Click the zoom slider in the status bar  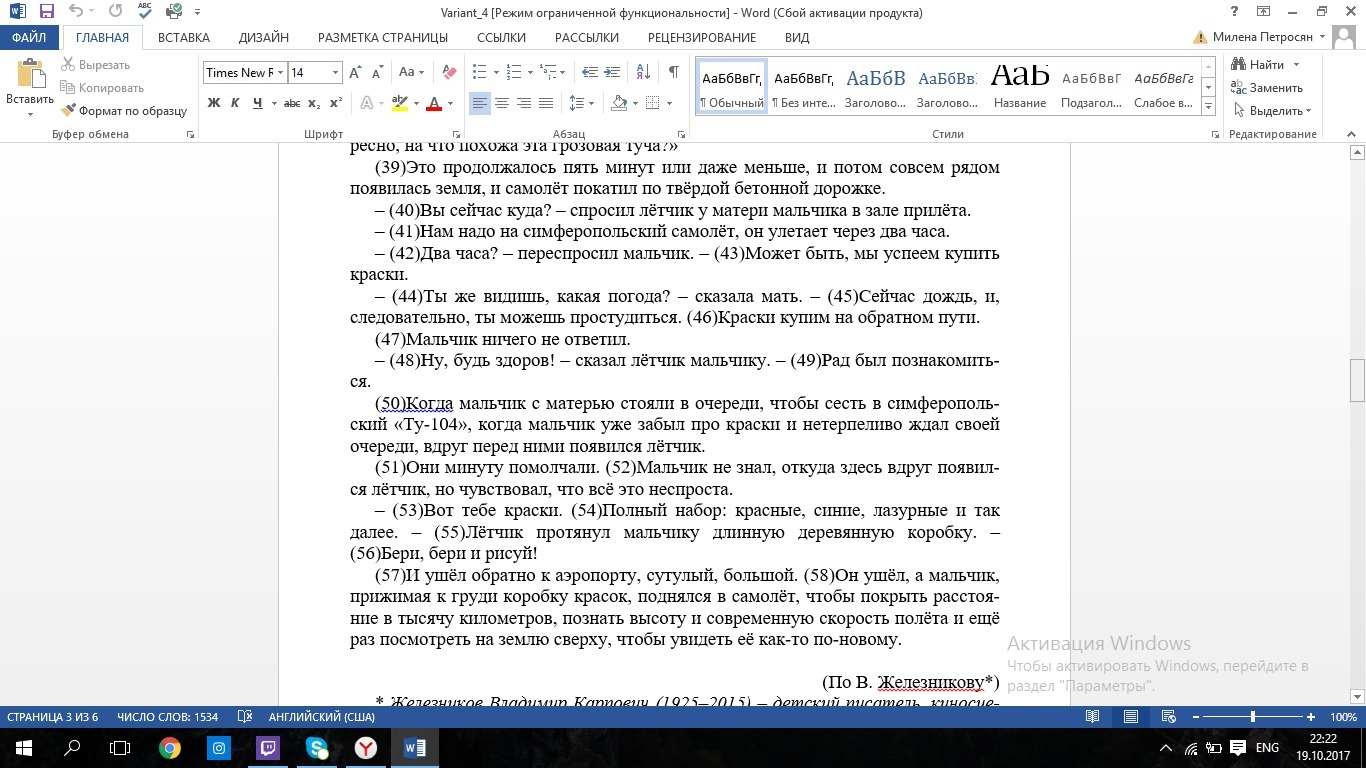1253,717
